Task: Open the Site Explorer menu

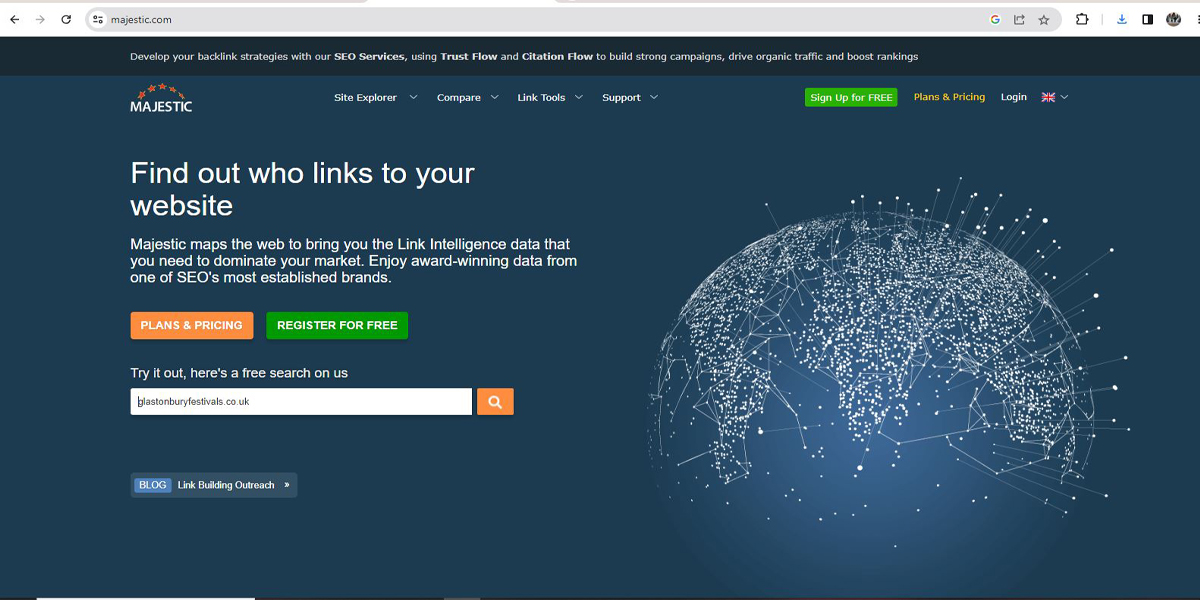Action: point(365,97)
